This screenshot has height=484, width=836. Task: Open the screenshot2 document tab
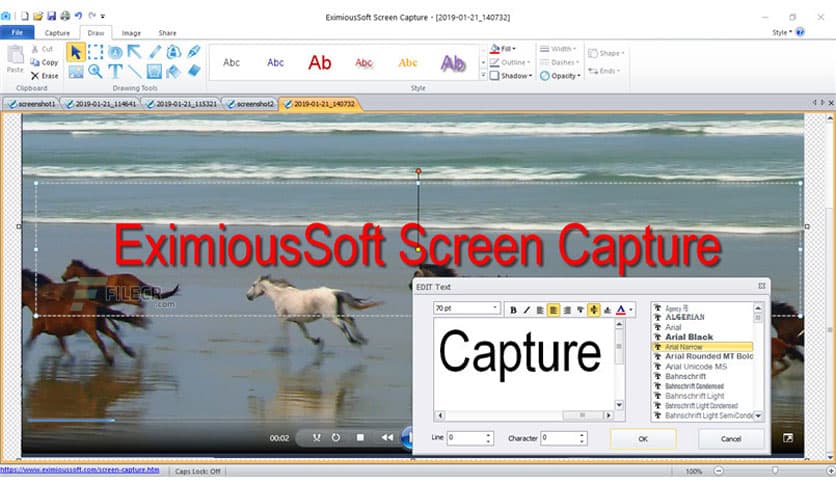(x=251, y=104)
